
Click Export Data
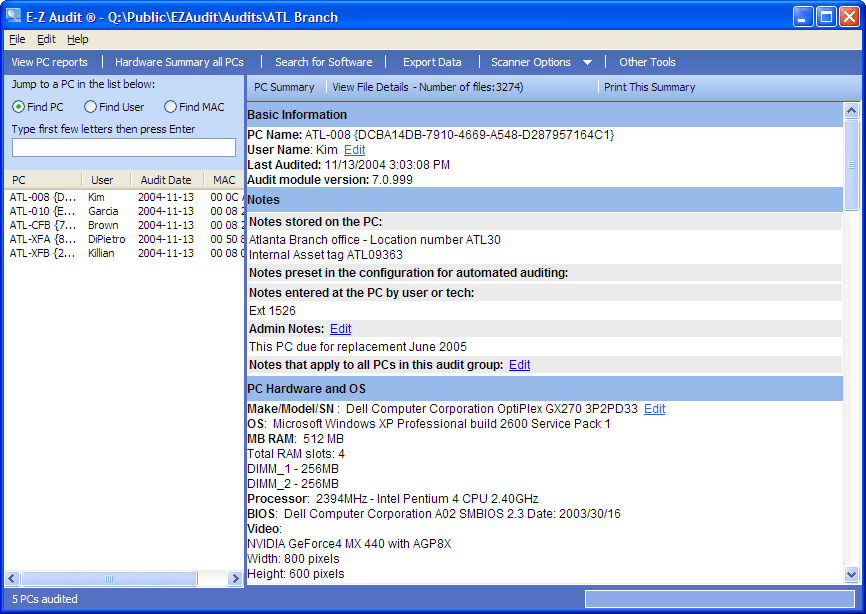[432, 61]
